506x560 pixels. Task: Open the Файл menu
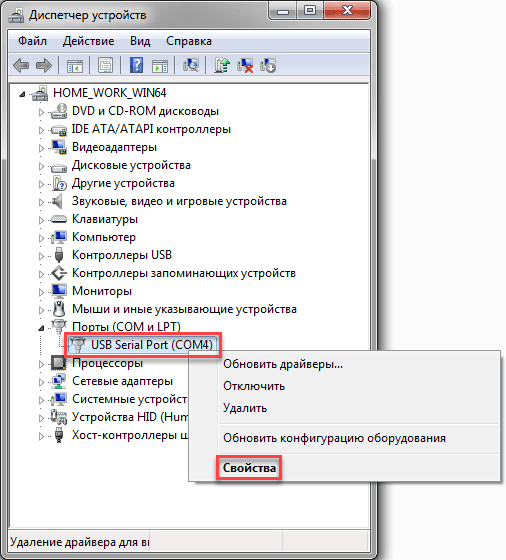[32, 41]
